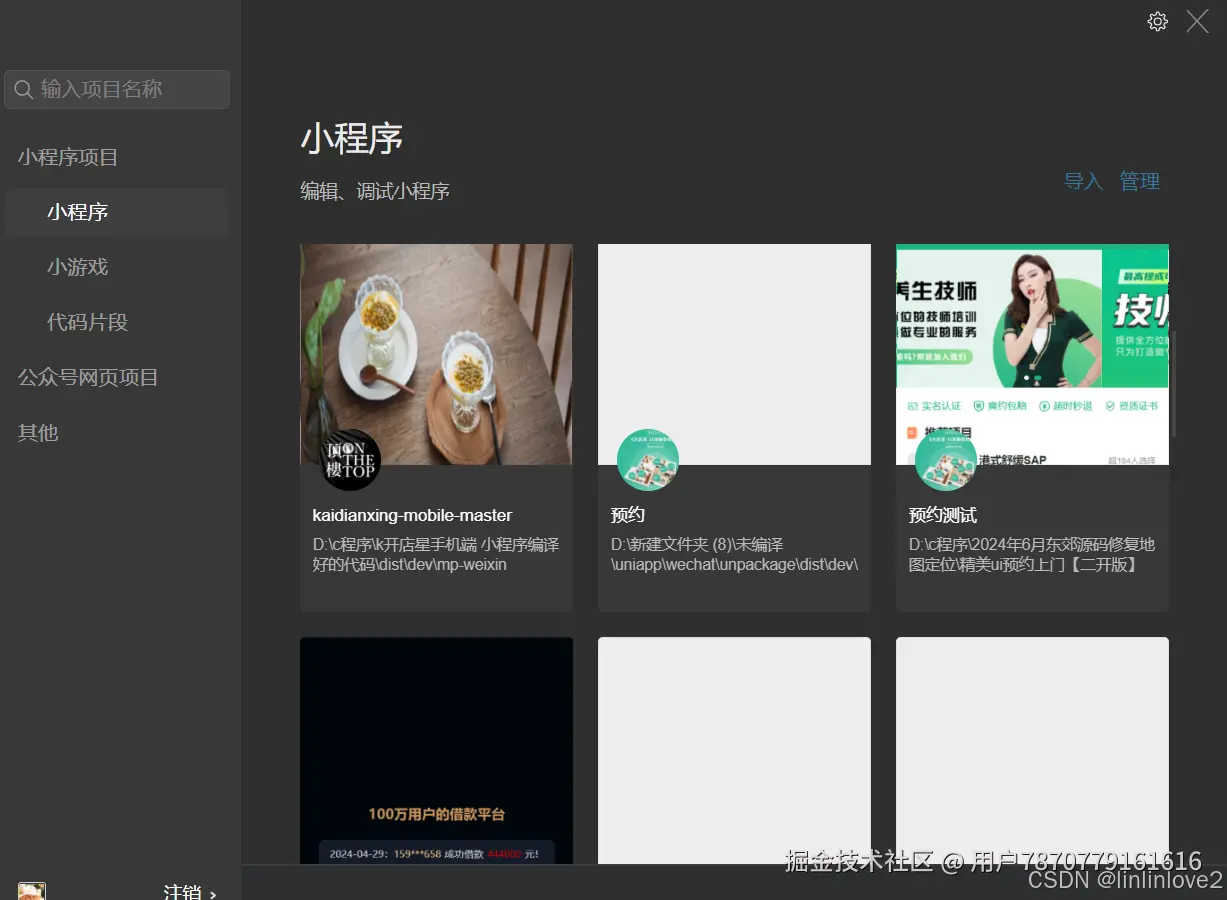Click the 预约 project title

point(628,515)
